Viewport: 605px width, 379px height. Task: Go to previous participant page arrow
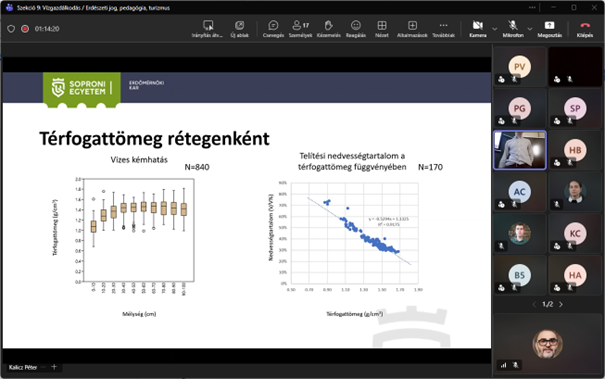coord(534,305)
